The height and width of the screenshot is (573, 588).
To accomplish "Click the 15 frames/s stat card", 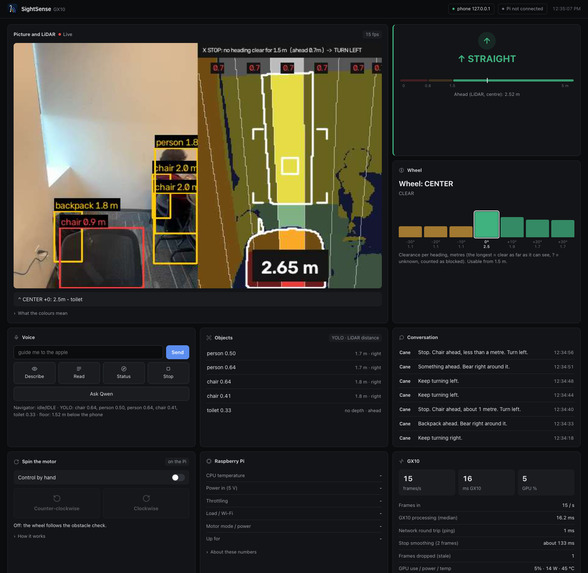I will pyautogui.click(x=427, y=482).
